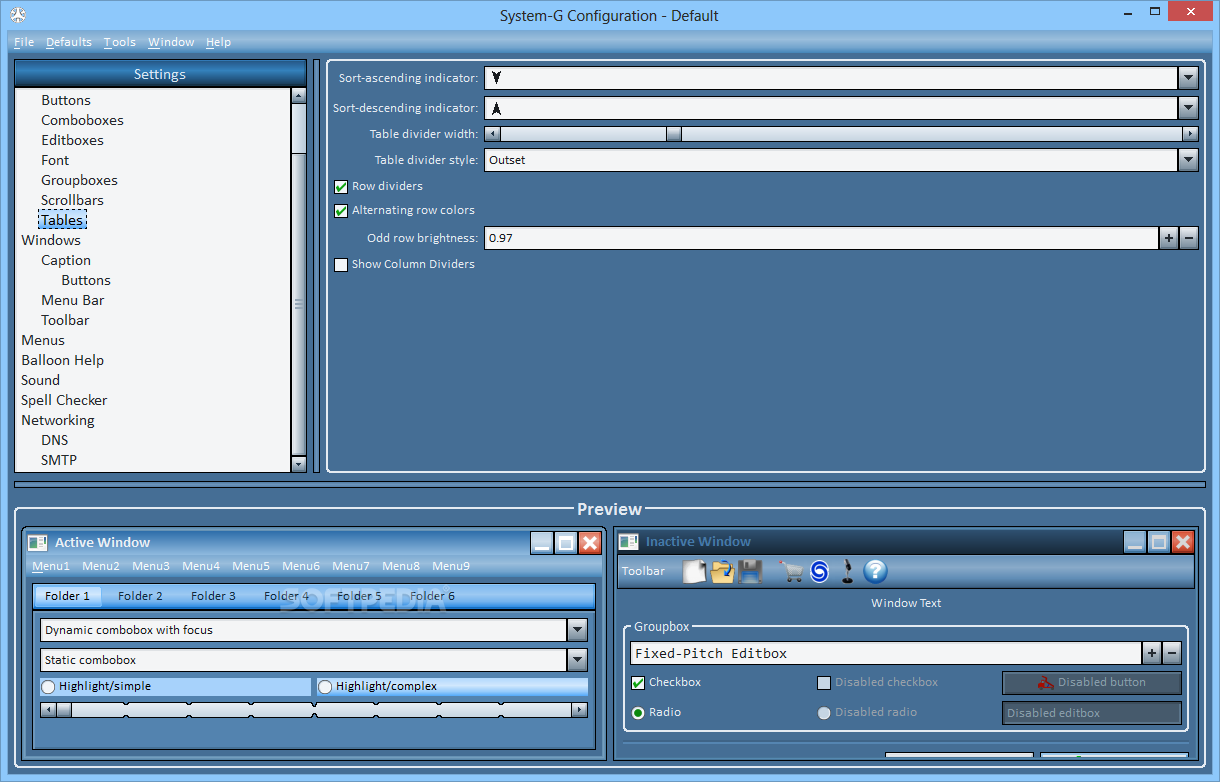Switch to the Folder 2 tab
Viewport: 1220px width, 782px height.
(140, 596)
